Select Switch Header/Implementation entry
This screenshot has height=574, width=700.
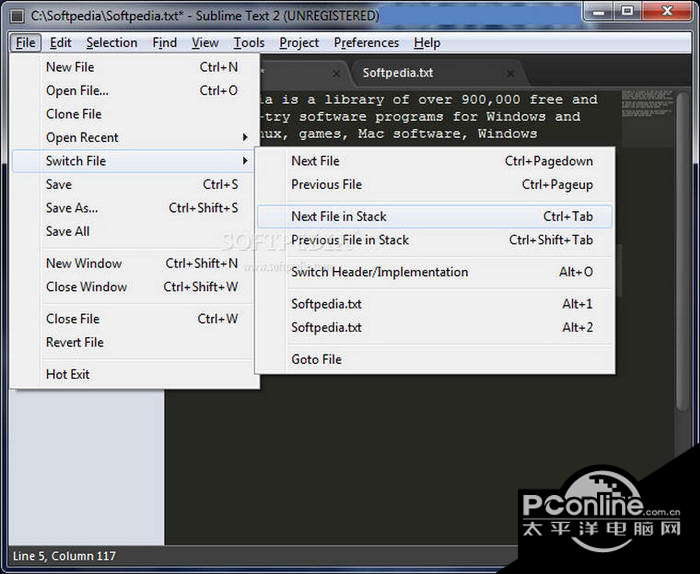(434, 272)
